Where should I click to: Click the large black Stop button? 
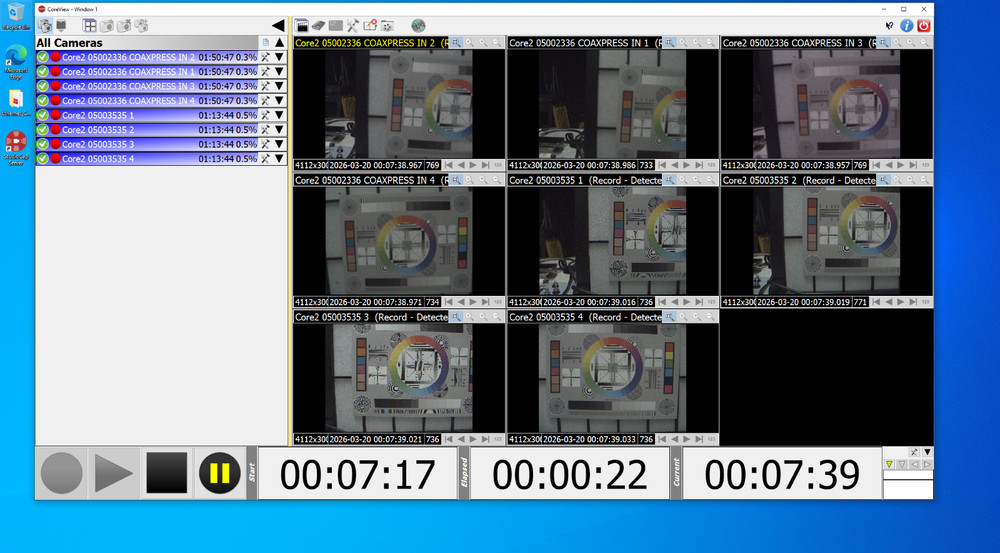coord(166,473)
